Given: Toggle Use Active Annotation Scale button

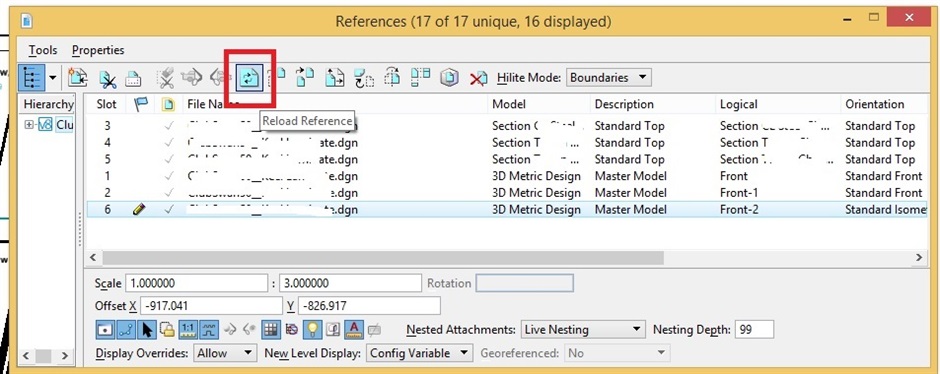Looking at the screenshot, I should (x=354, y=329).
